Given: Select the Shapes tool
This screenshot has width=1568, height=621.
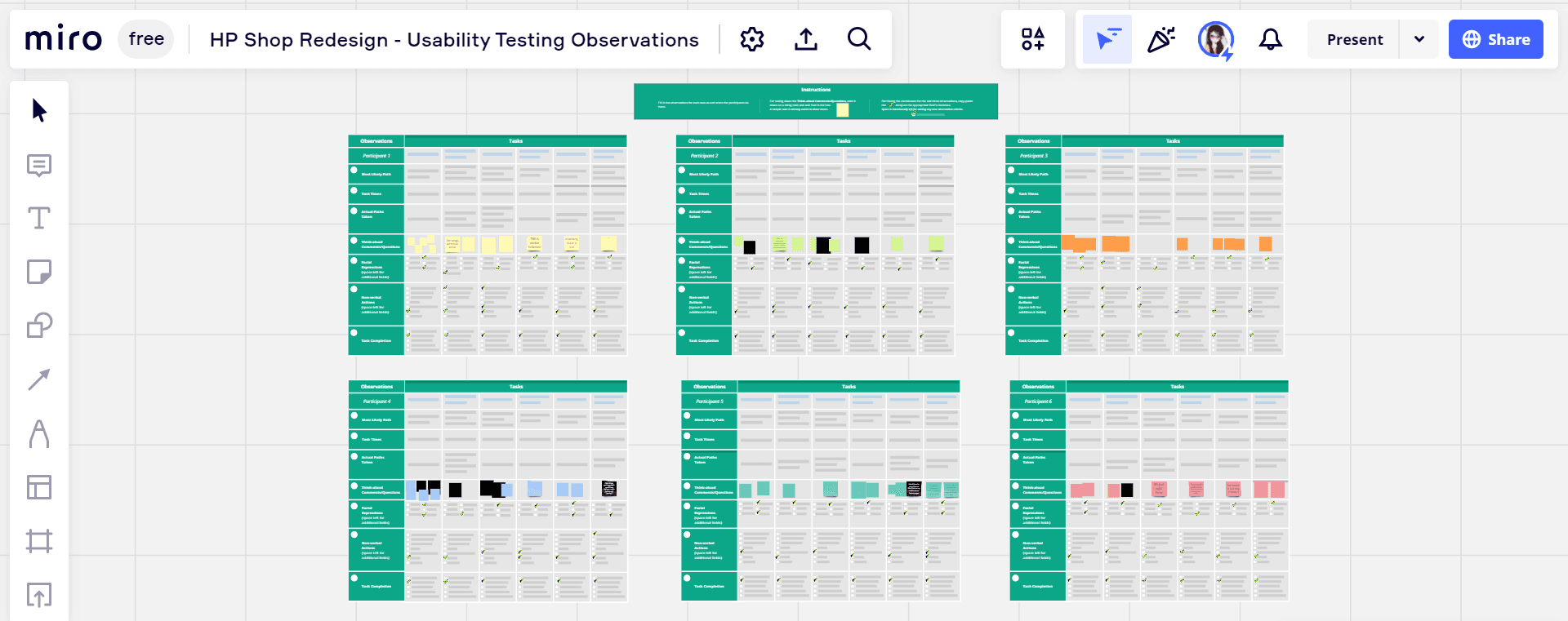Looking at the screenshot, I should pyautogui.click(x=39, y=326).
